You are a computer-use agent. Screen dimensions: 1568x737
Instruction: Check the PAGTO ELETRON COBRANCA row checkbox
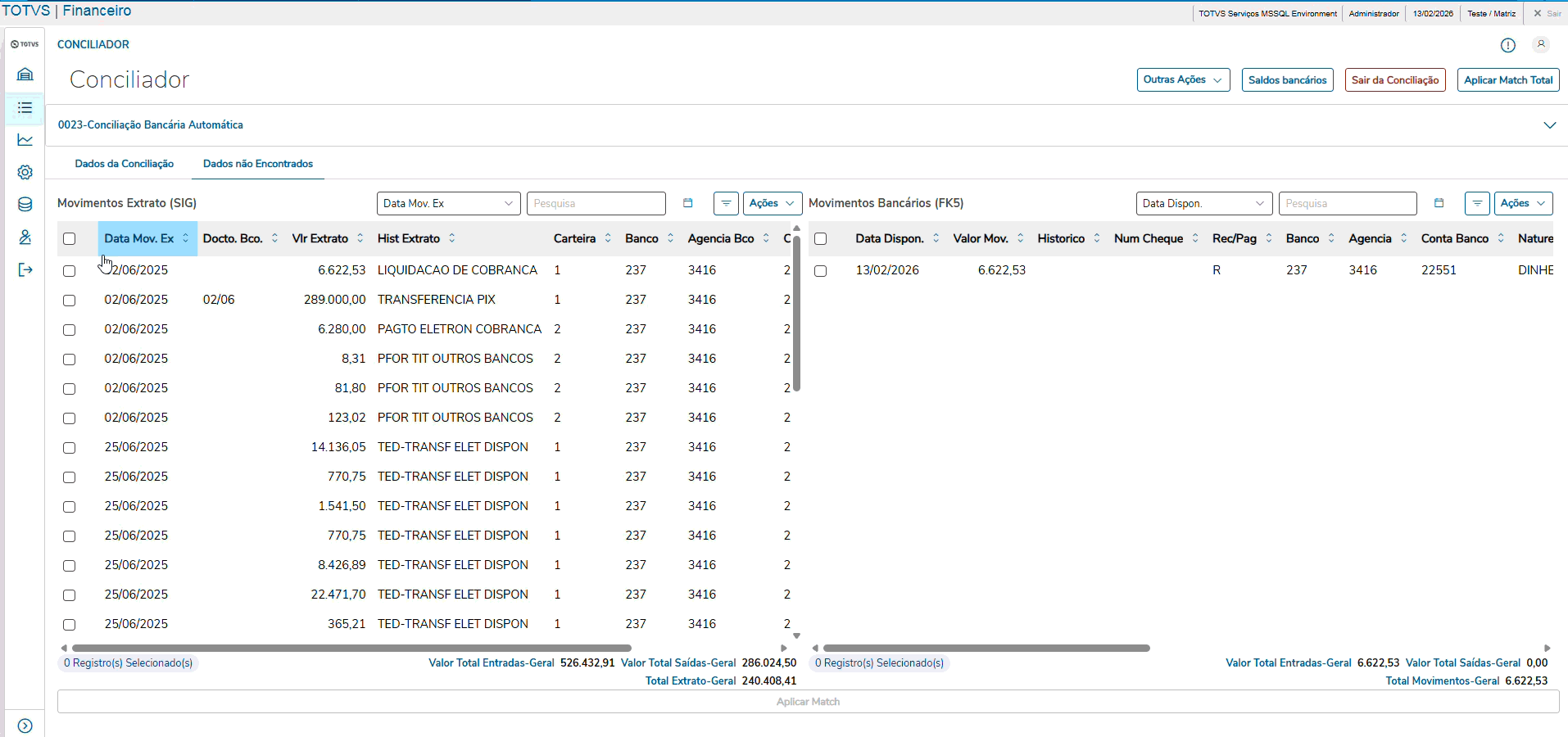coord(70,330)
